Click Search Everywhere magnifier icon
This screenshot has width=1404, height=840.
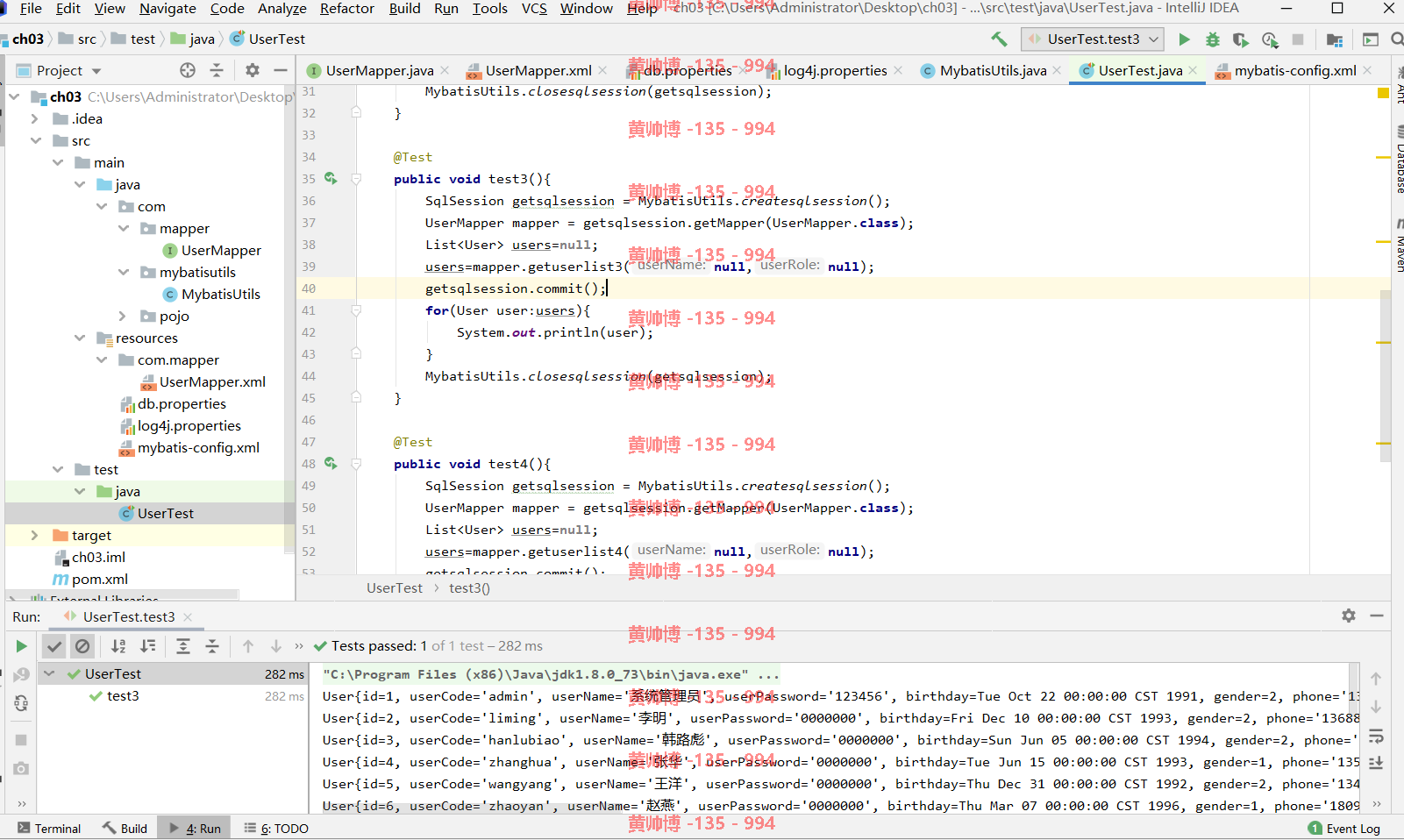[x=1396, y=39]
